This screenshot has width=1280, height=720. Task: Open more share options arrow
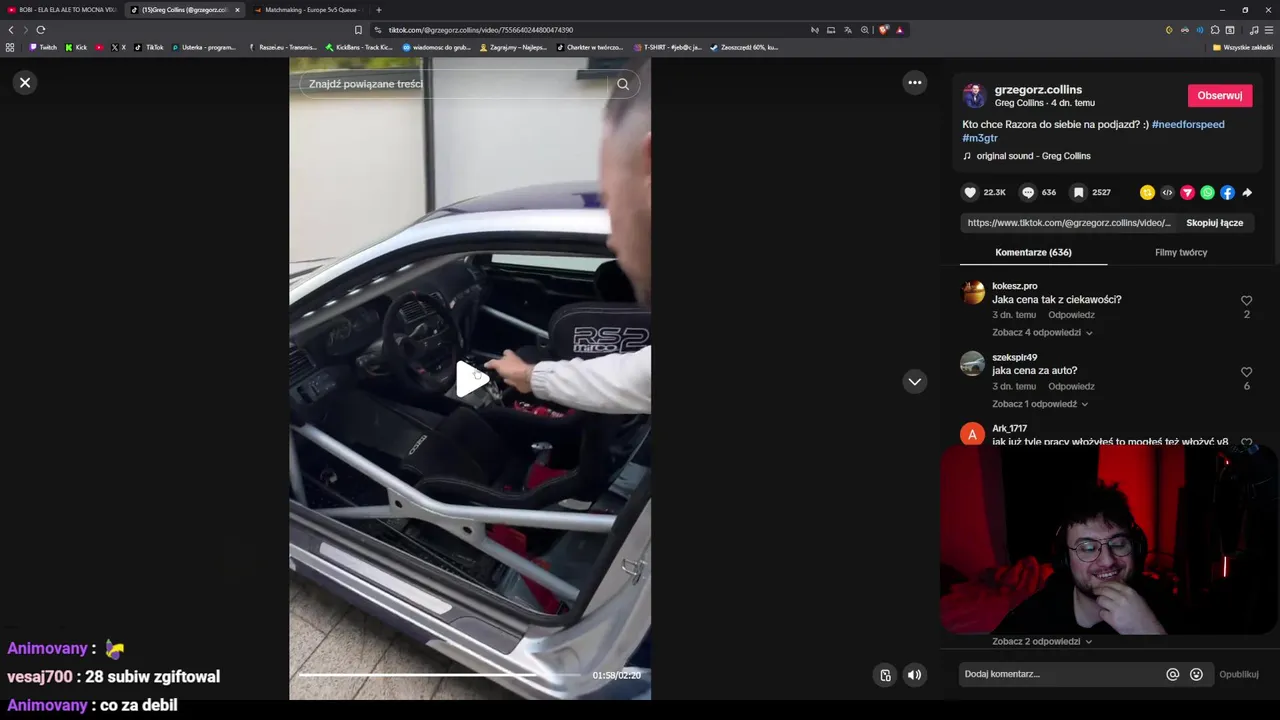point(1247,192)
